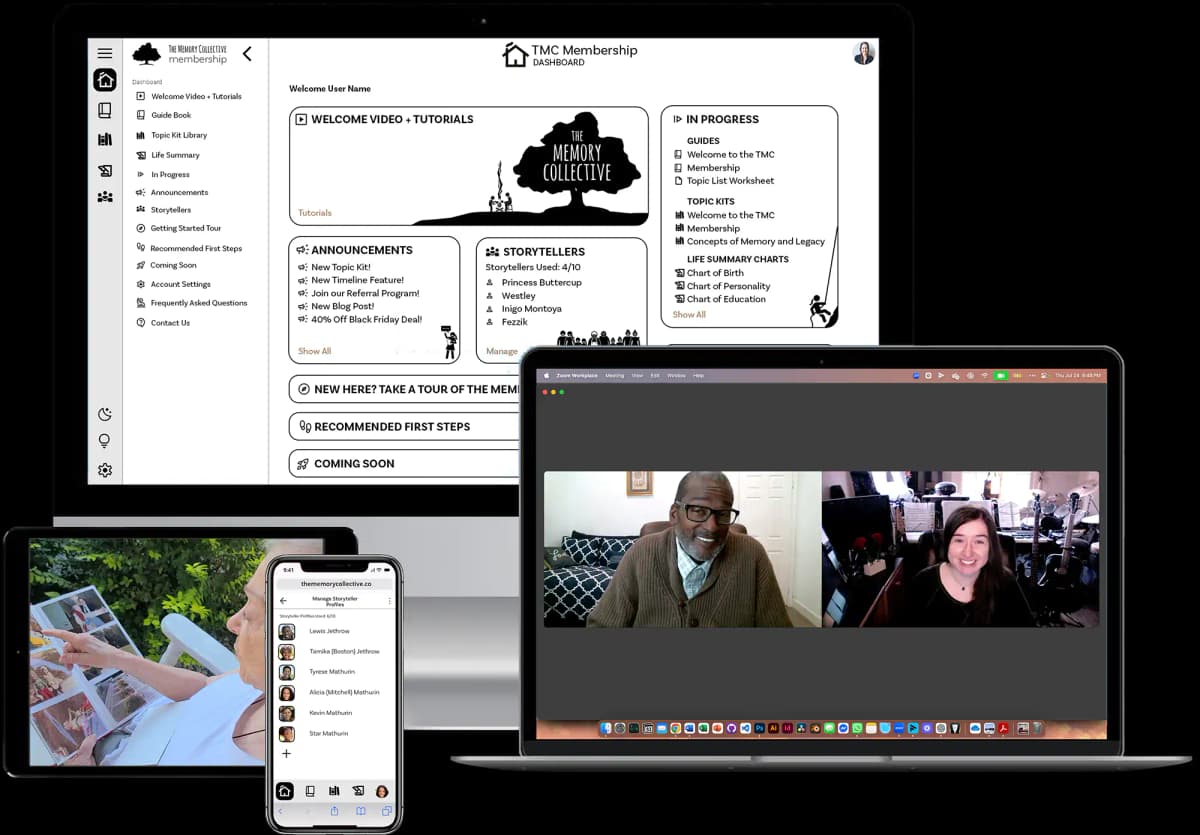Select the Topic Kit Library rail icon
The height and width of the screenshot is (835, 1200).
point(105,140)
